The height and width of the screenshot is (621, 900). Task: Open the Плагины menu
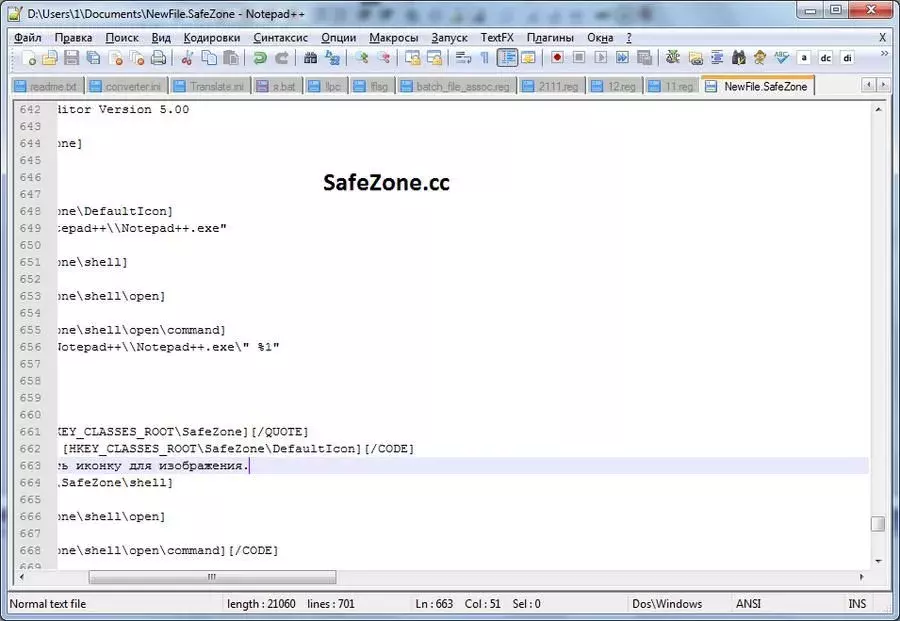[550, 37]
